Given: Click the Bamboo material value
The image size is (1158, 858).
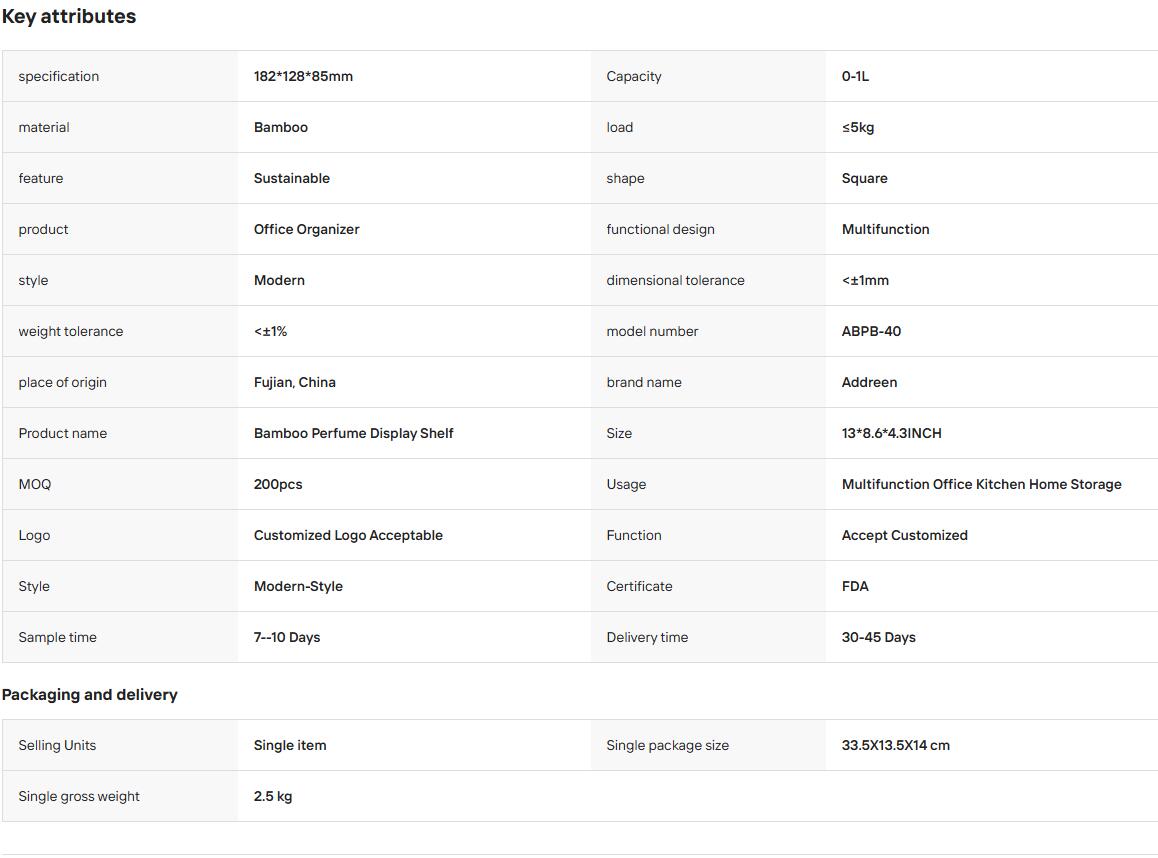Looking at the screenshot, I should pos(281,127).
